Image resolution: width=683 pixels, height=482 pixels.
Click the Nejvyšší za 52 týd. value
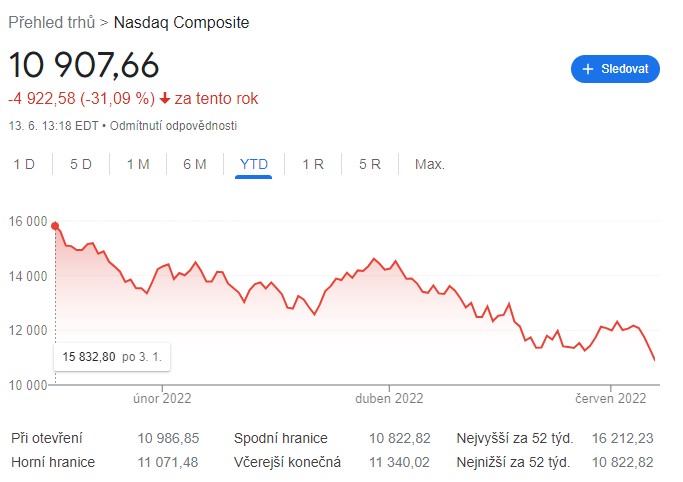(622, 439)
